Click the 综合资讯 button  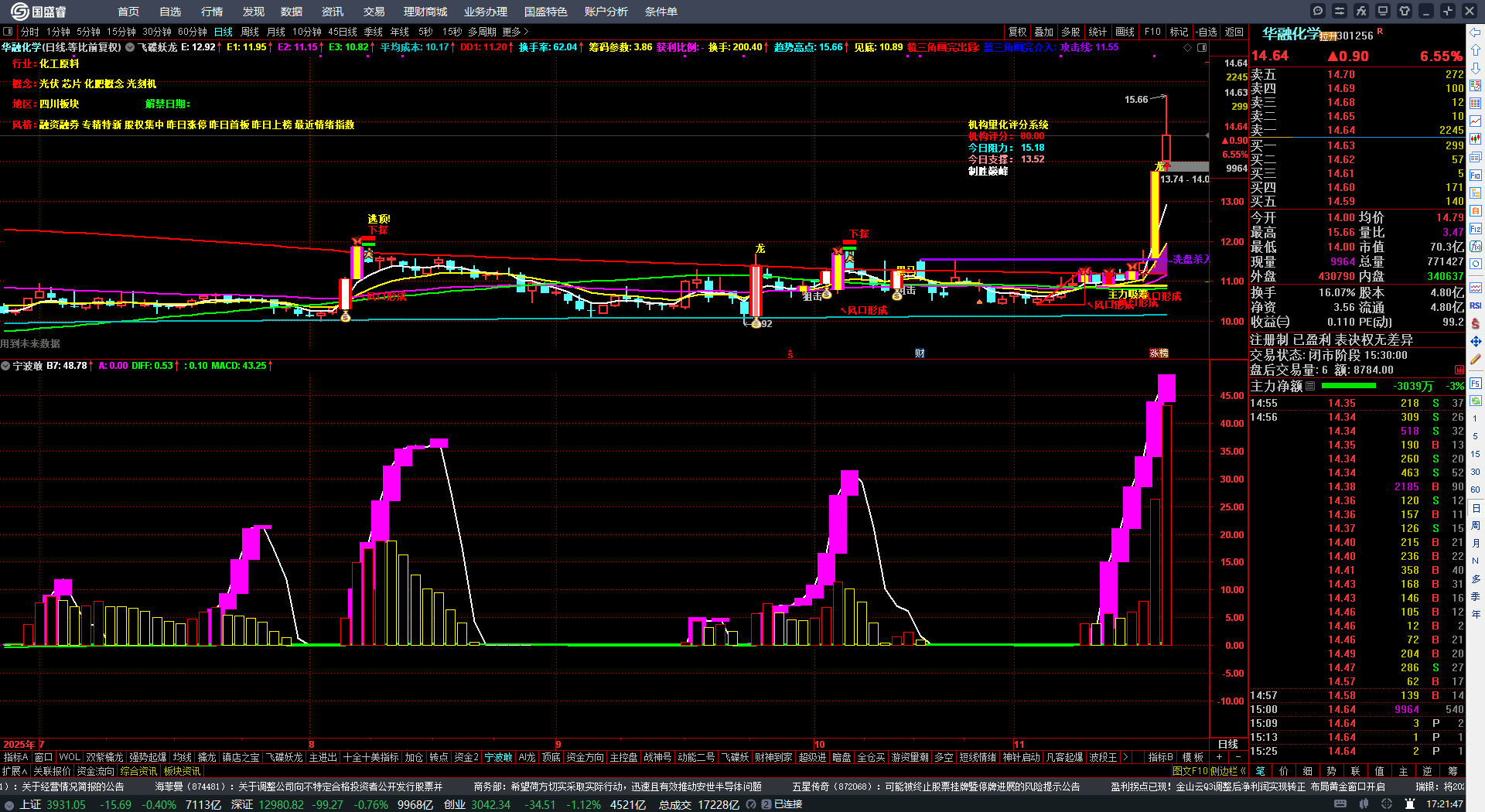[x=138, y=771]
